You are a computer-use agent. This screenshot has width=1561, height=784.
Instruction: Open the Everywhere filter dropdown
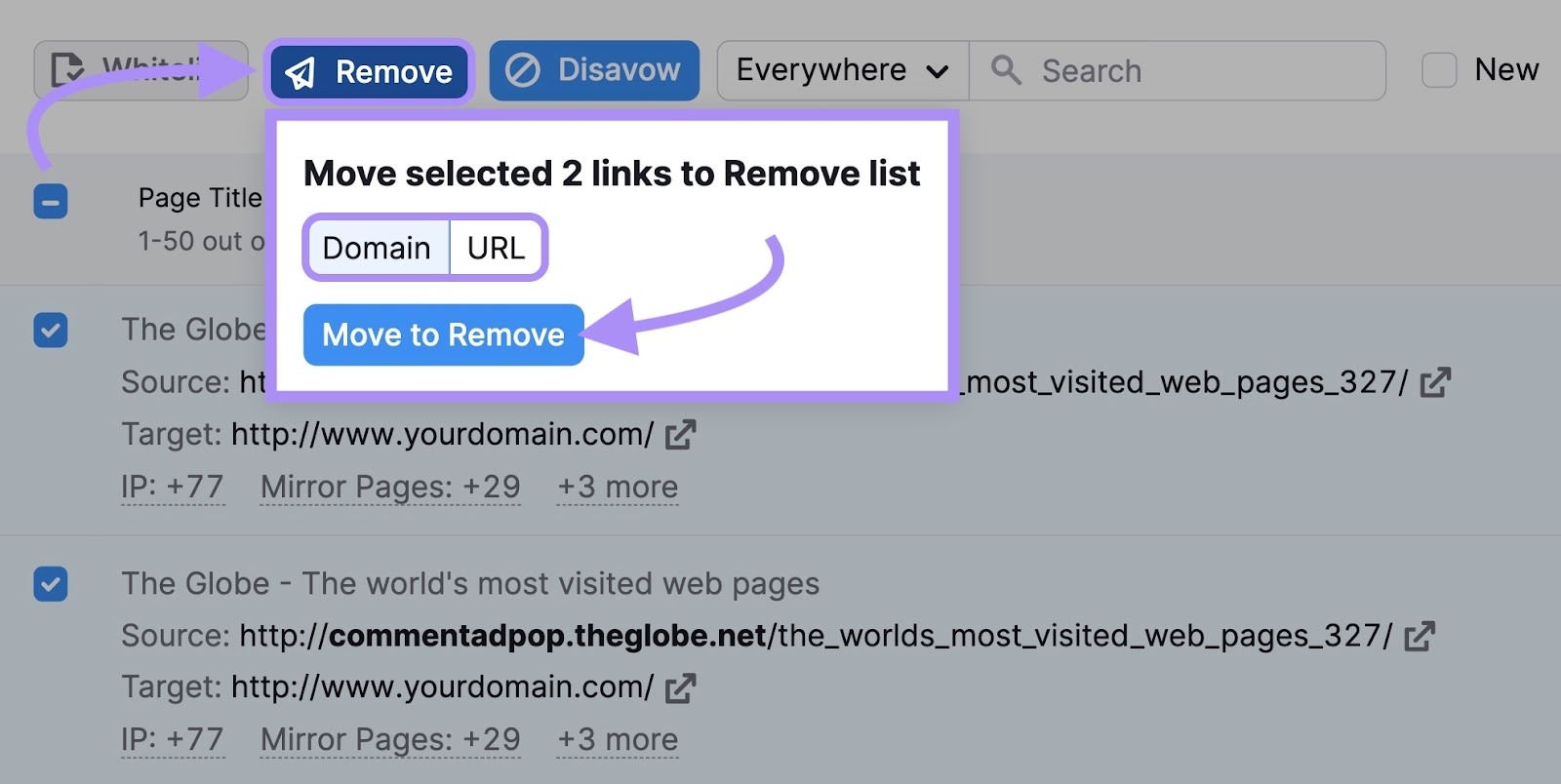(841, 69)
